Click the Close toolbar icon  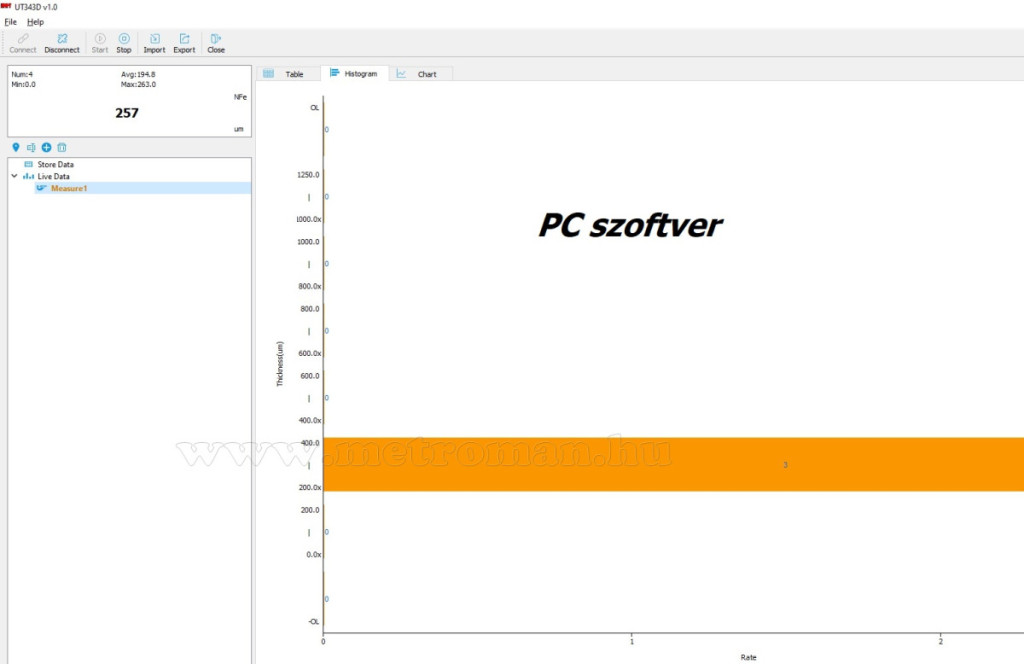[x=216, y=39]
